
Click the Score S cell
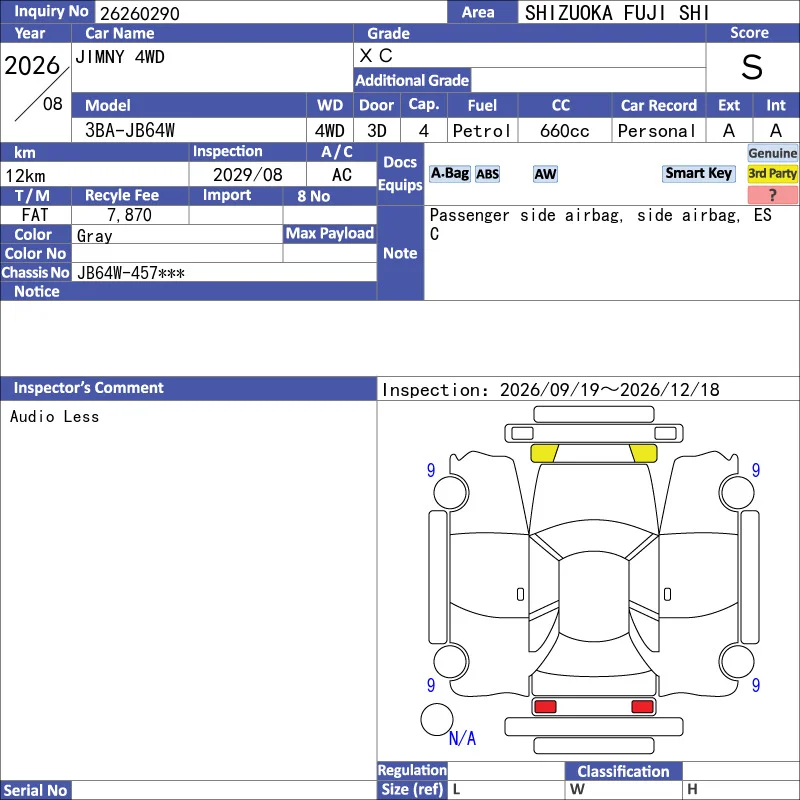pos(752,67)
